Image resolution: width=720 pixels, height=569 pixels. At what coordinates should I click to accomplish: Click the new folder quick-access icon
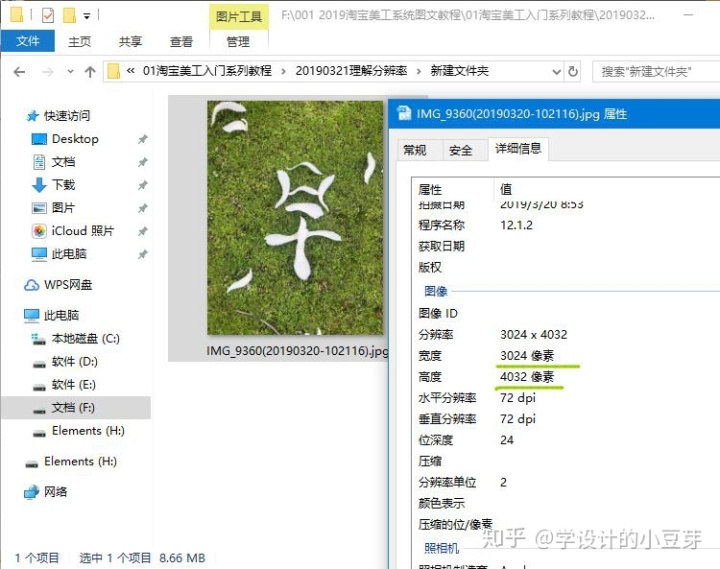coord(69,15)
